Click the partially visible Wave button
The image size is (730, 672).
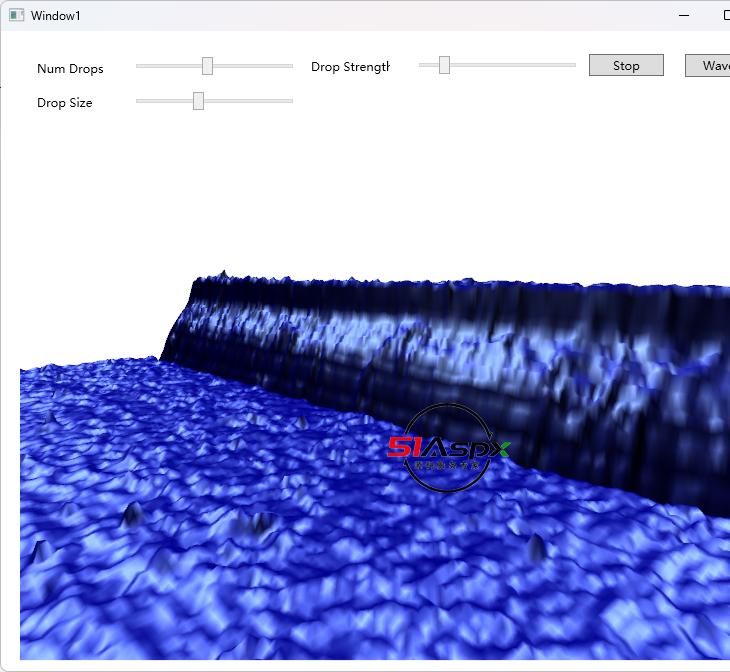click(x=708, y=65)
